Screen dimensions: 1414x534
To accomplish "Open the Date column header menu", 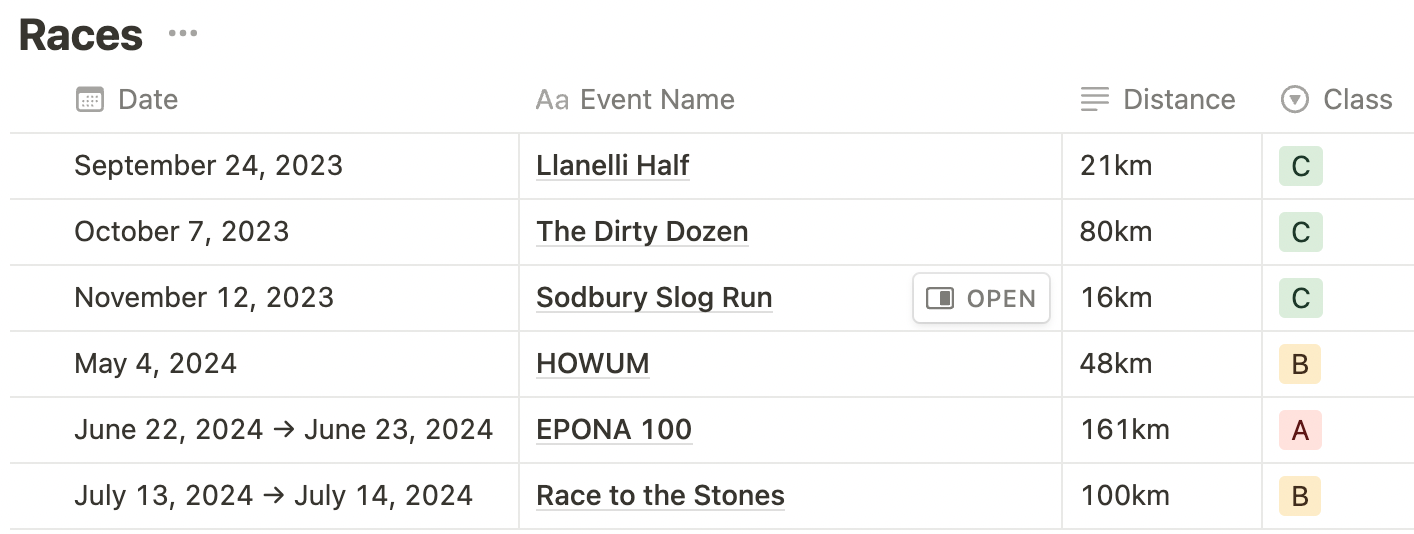I will coord(148,100).
